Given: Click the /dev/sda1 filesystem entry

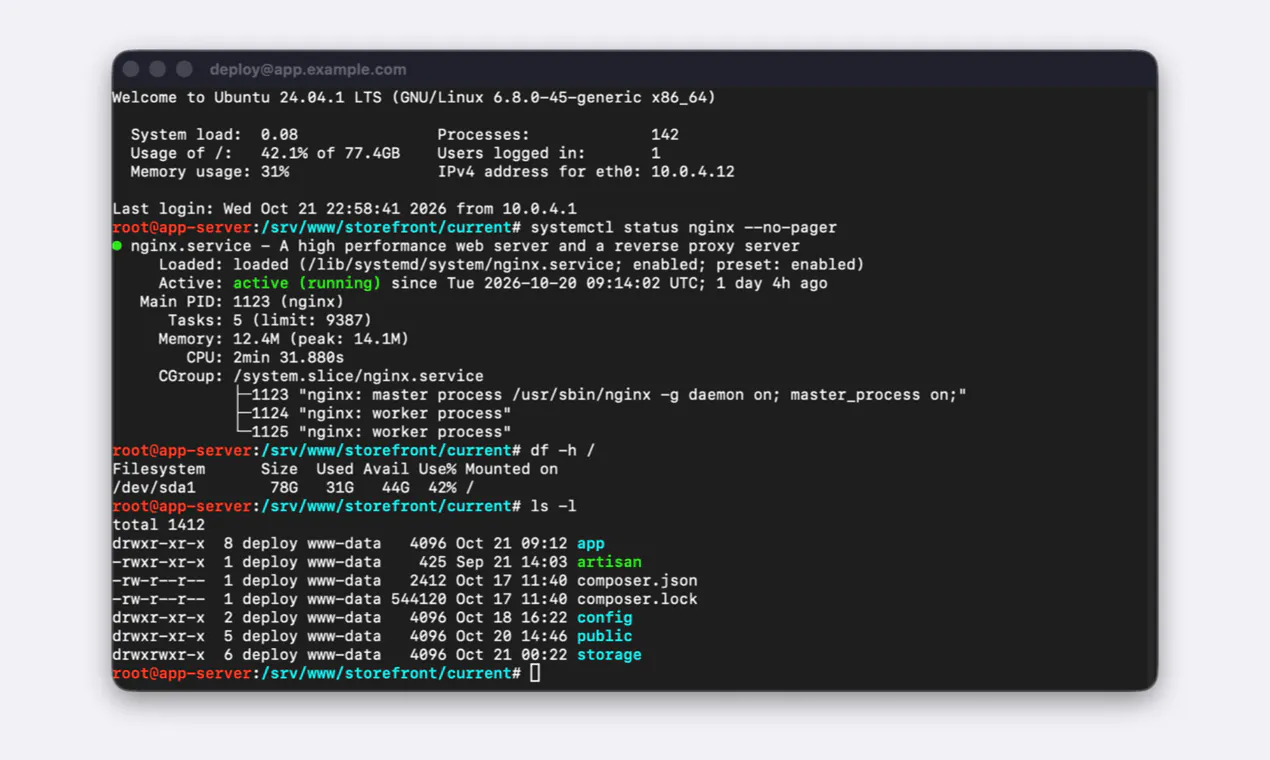Looking at the screenshot, I should pos(154,488).
